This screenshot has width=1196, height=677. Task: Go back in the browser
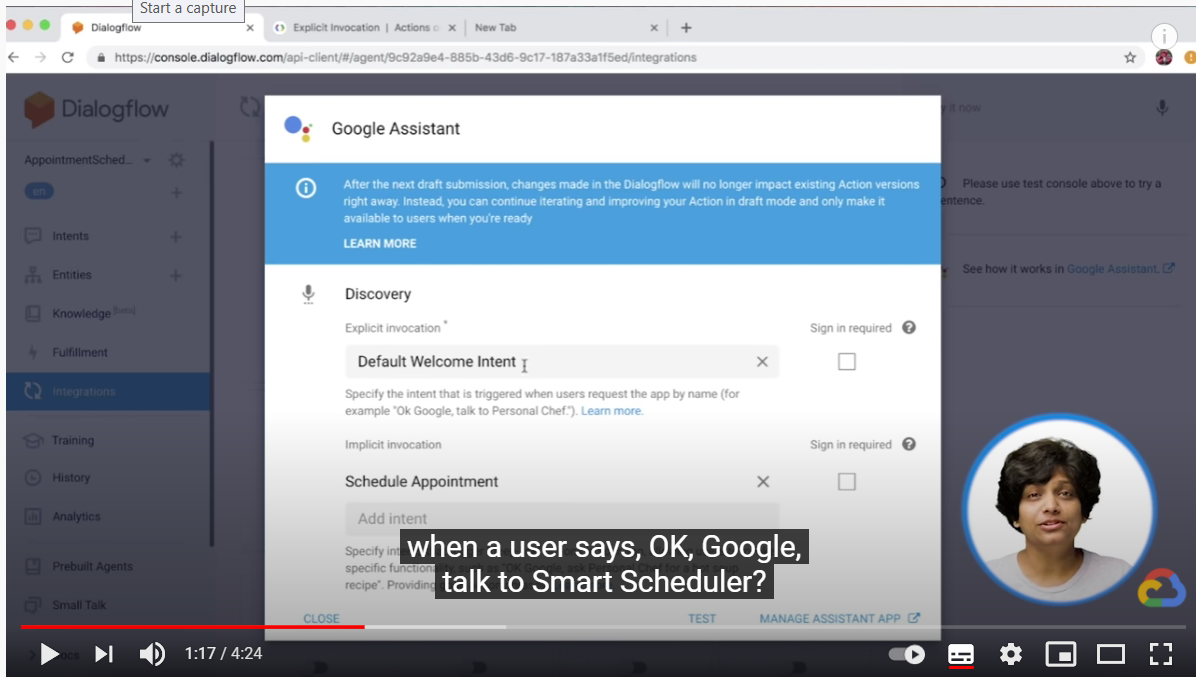(14, 57)
